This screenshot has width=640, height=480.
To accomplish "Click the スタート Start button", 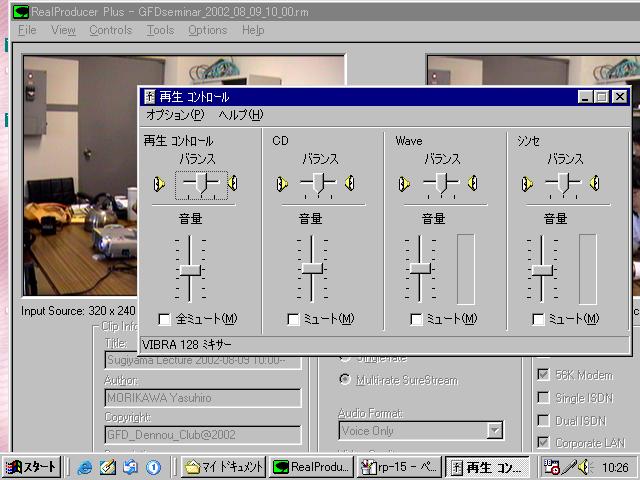I will click(31, 467).
